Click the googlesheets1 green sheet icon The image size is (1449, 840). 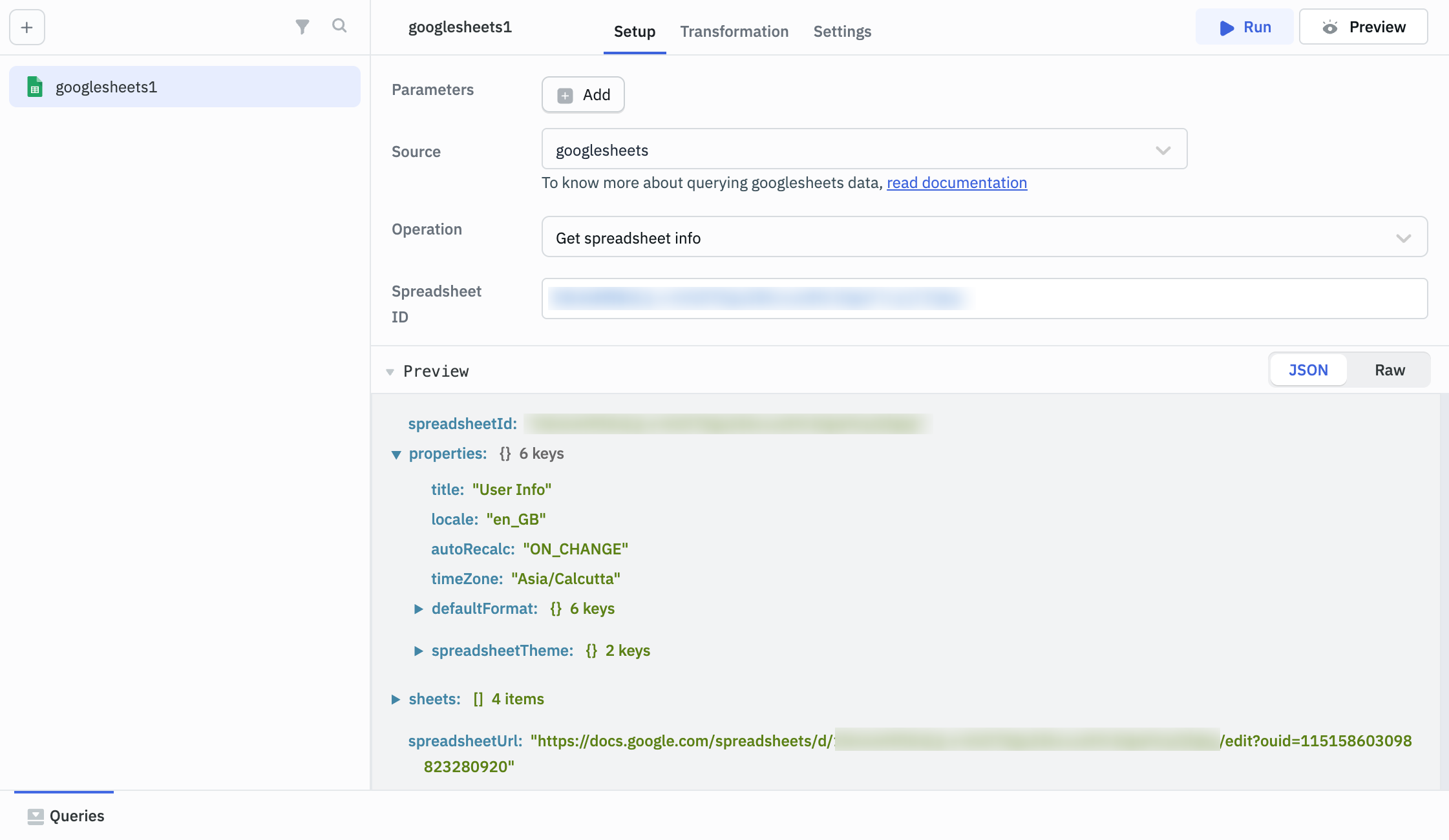coord(35,87)
